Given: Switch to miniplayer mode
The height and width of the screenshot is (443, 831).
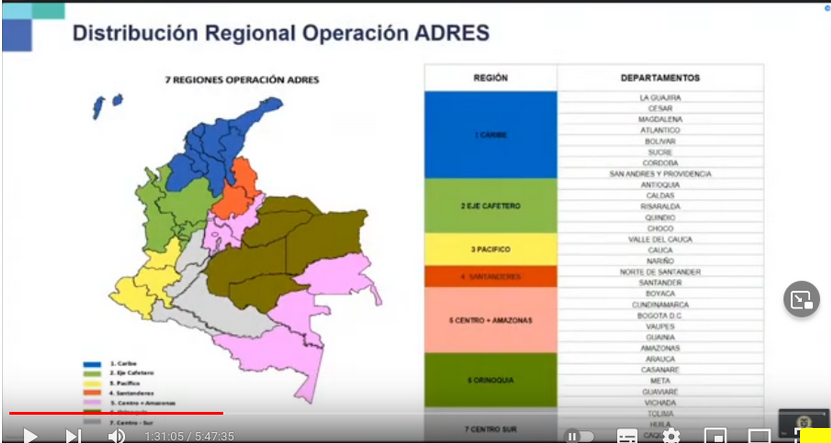Looking at the screenshot, I should (715, 437).
